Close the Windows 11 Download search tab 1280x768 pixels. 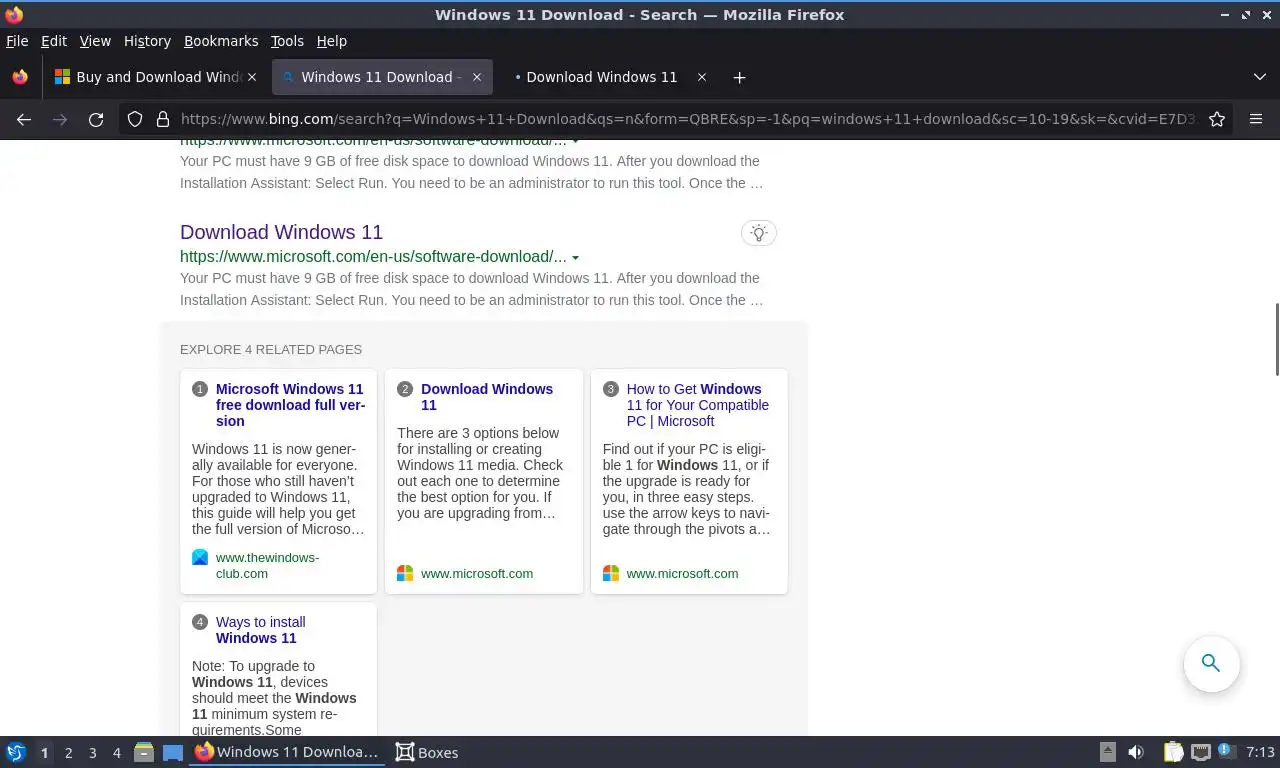point(477,77)
